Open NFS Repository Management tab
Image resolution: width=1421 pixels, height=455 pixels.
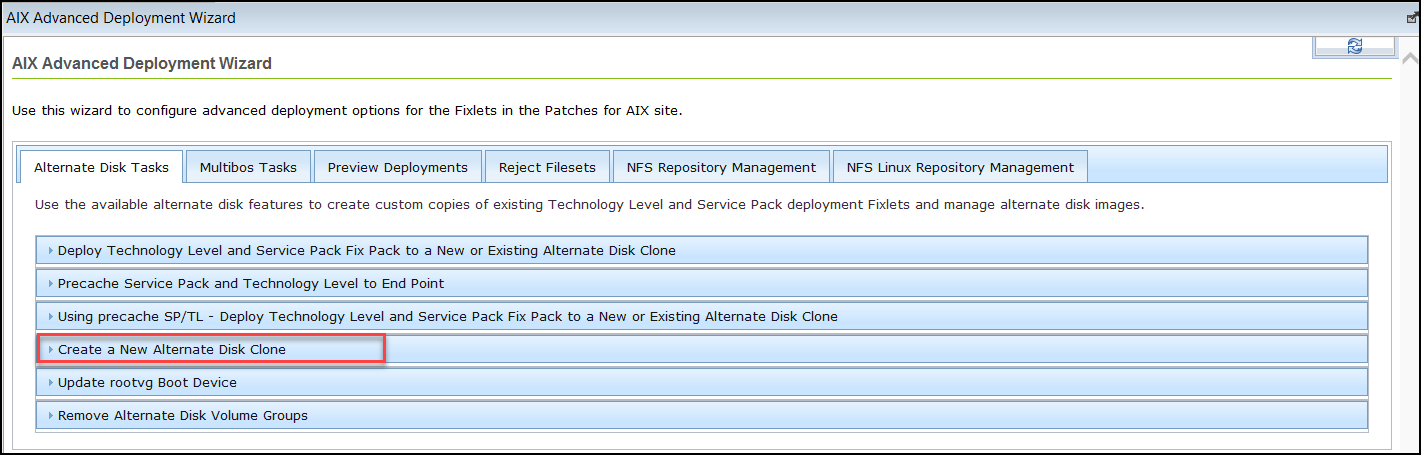point(721,167)
